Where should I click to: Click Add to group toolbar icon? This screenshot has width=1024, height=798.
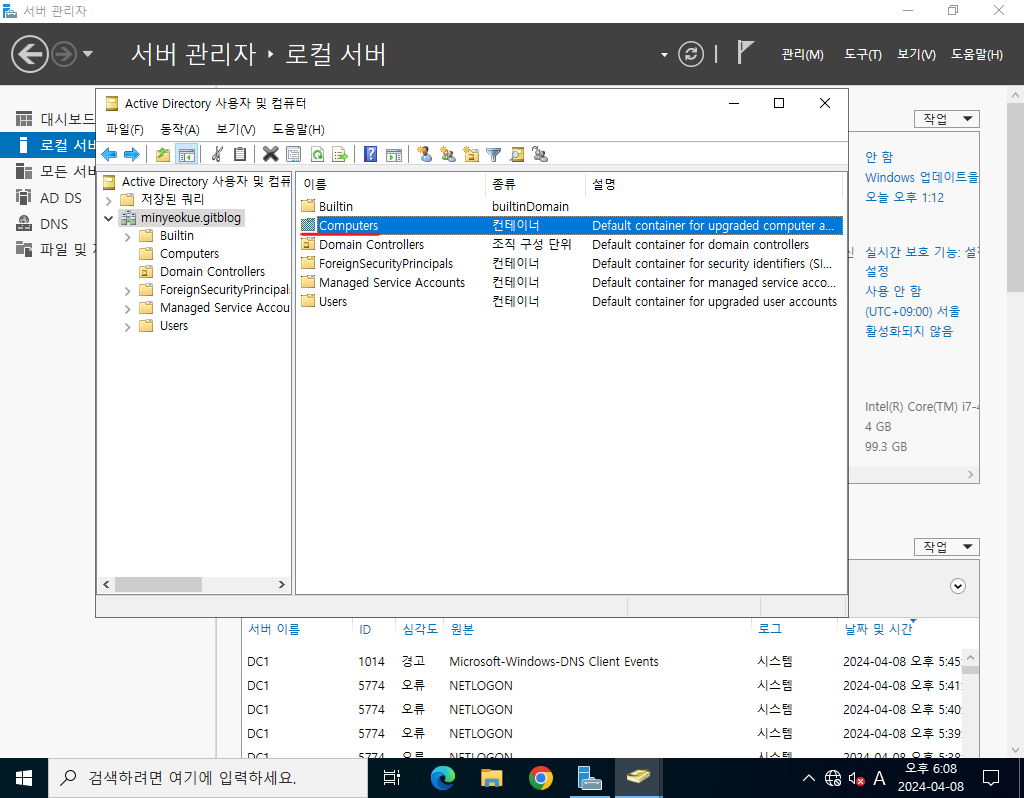pyautogui.click(x=540, y=155)
